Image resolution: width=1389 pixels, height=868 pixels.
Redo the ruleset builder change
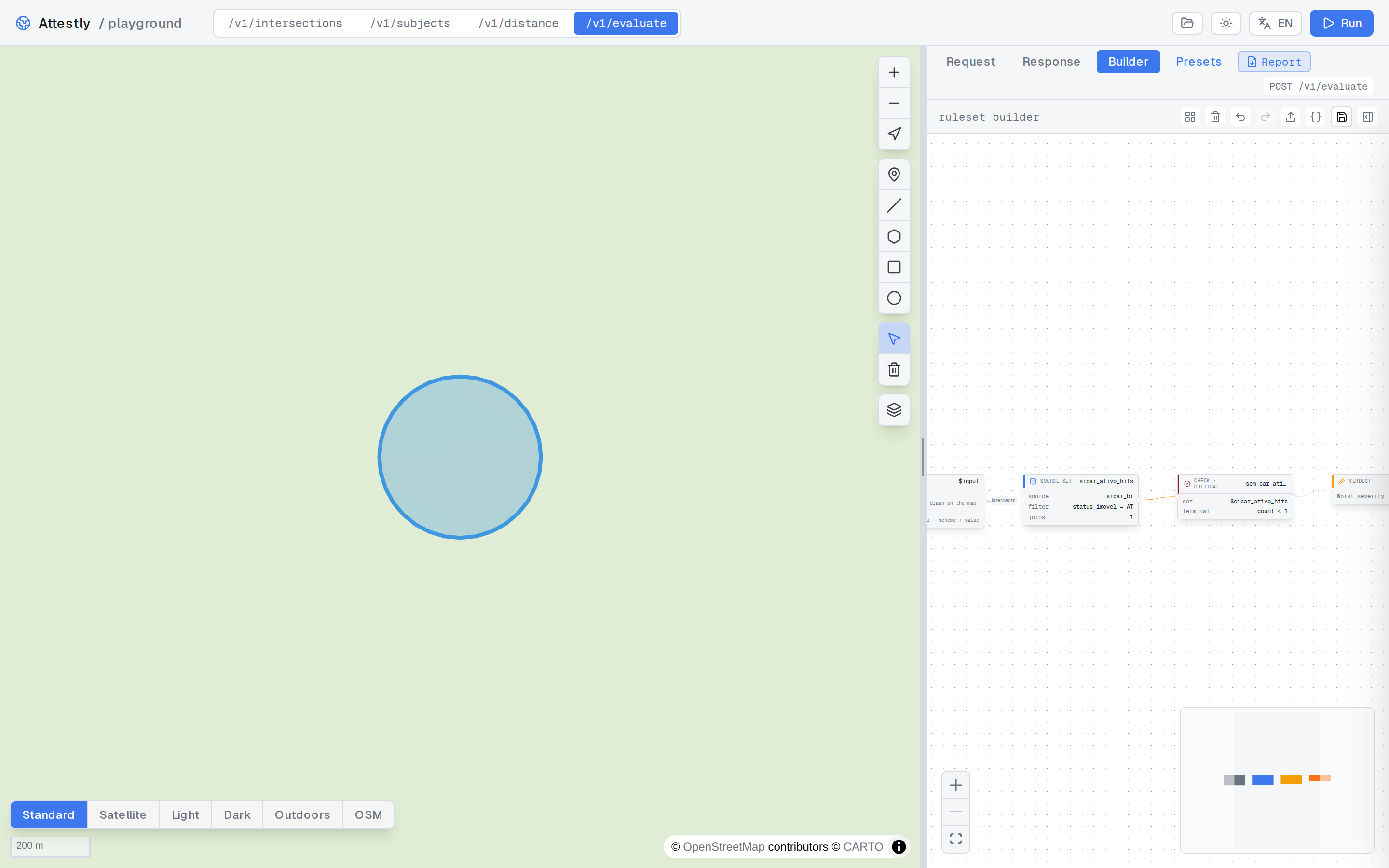pos(1266,117)
